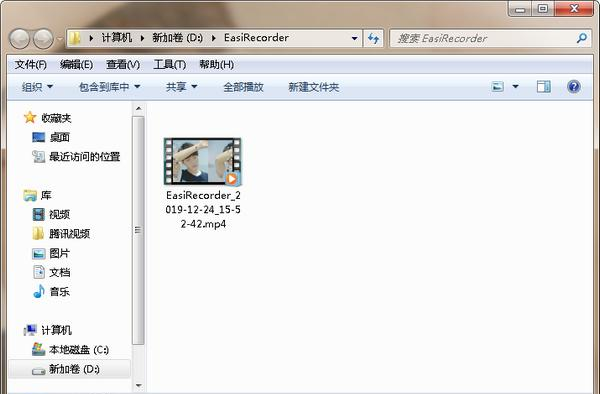Click the 最近访问的位置 icon

[x=39, y=156]
